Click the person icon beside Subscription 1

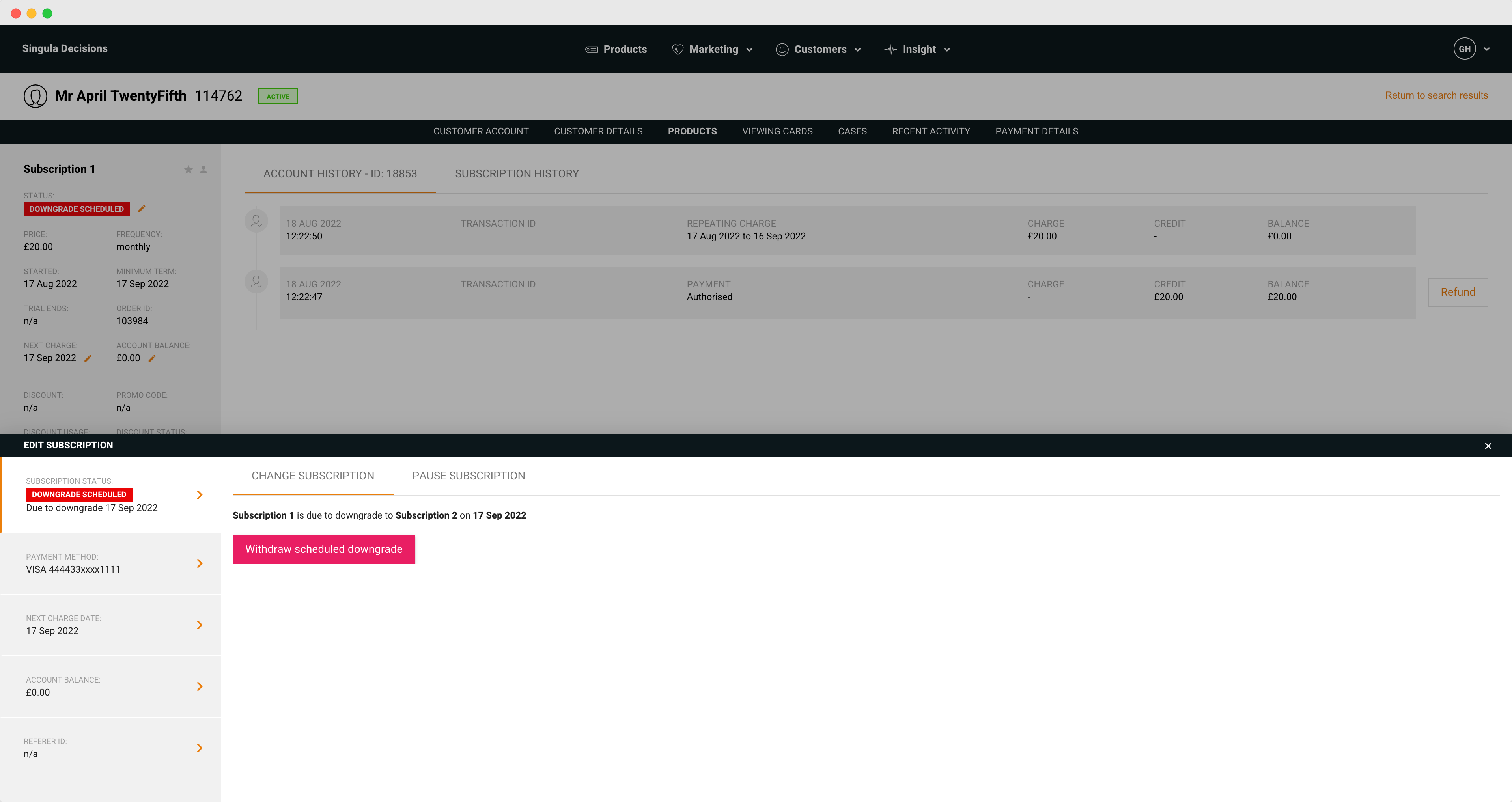(x=203, y=170)
